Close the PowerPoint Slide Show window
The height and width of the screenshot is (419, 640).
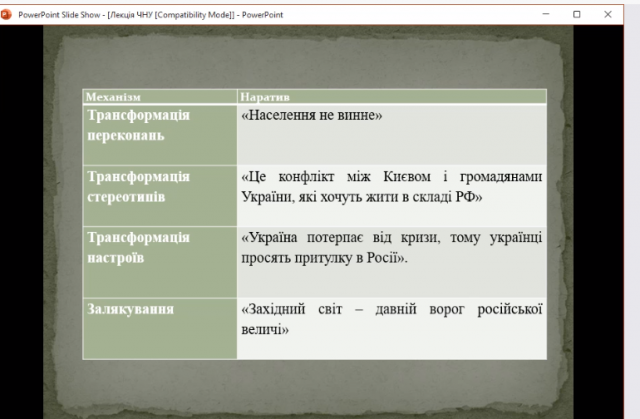[x=608, y=14]
